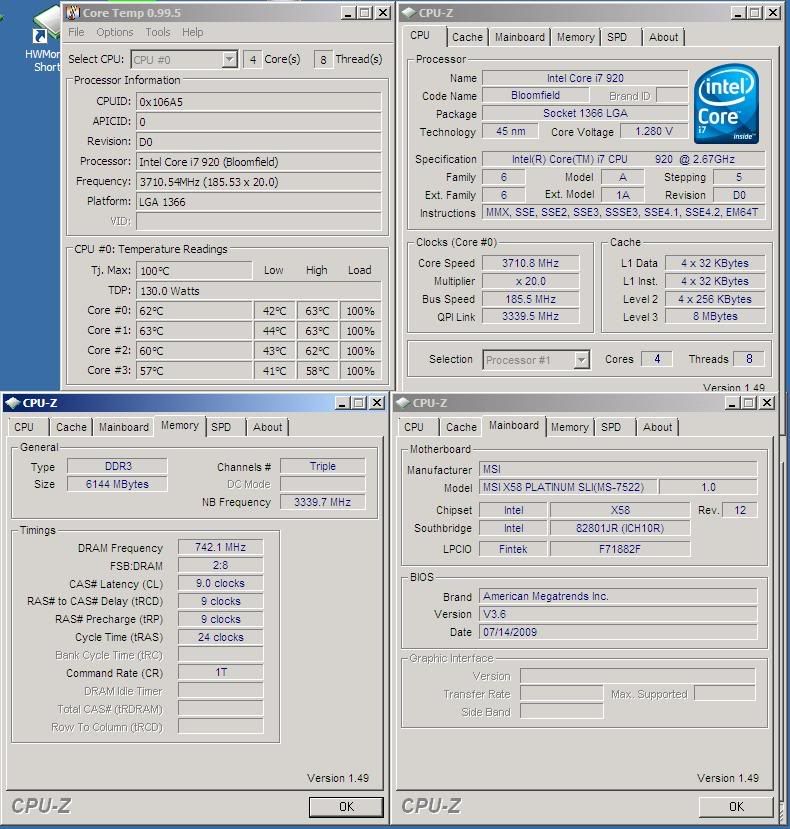Screen dimensions: 790x829
Task: Open Memory tab in the Mainboard CPU-Z window
Action: click(x=569, y=427)
